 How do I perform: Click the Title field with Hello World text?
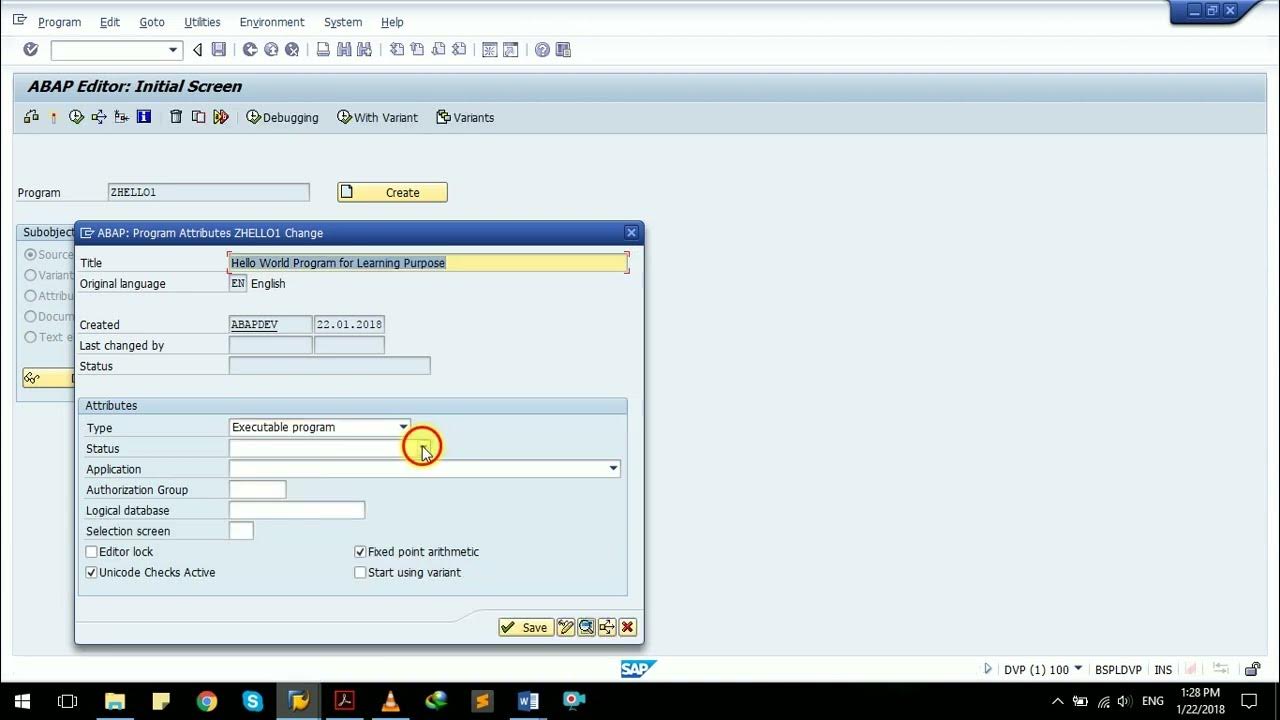pos(428,263)
